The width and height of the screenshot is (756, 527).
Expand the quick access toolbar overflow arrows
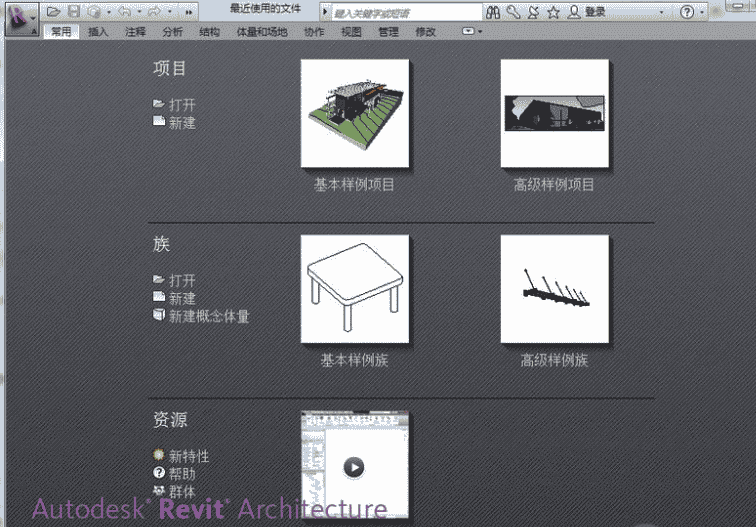coord(189,13)
